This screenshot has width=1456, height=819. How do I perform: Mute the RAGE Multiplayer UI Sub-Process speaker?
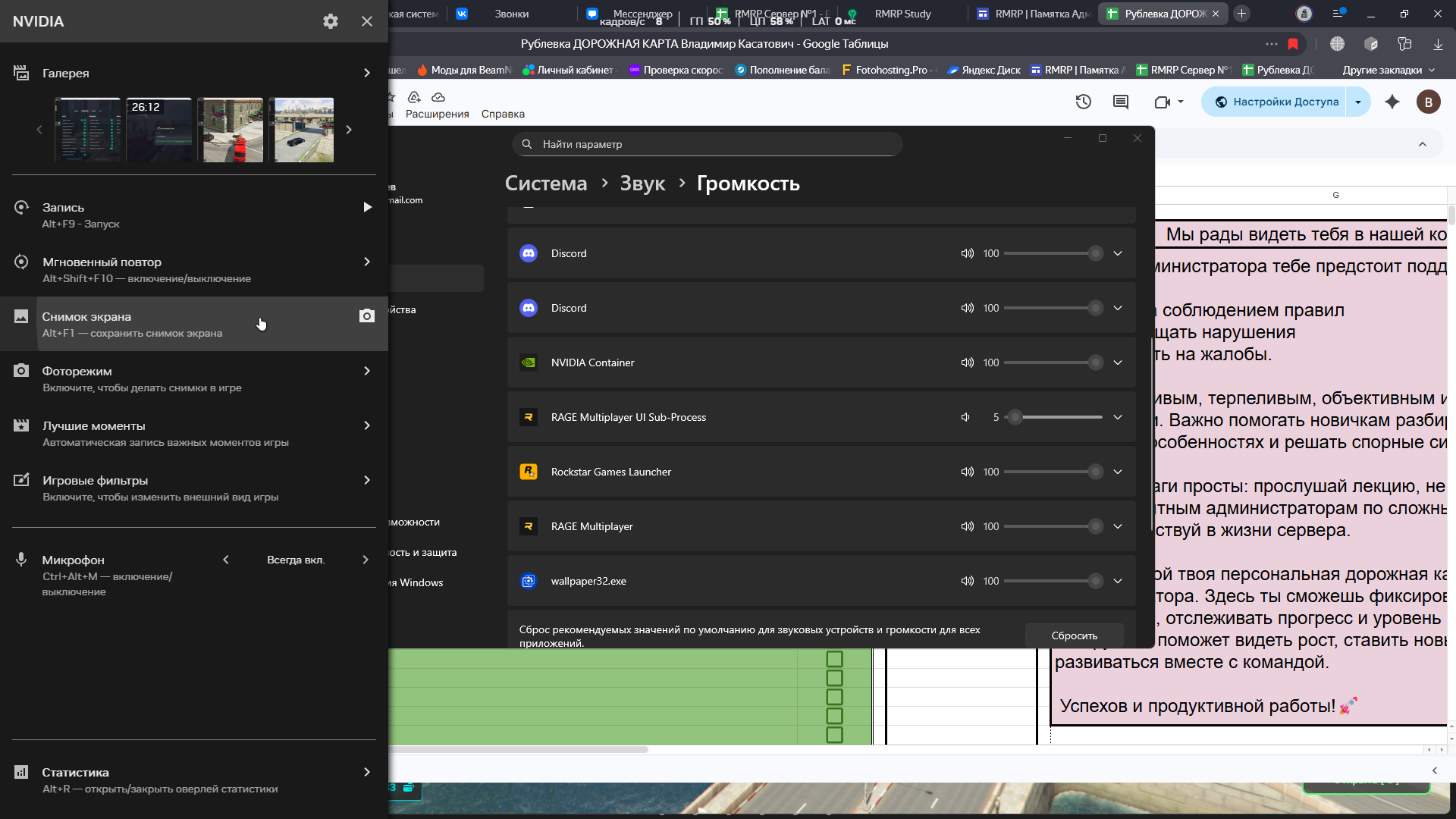(x=965, y=417)
